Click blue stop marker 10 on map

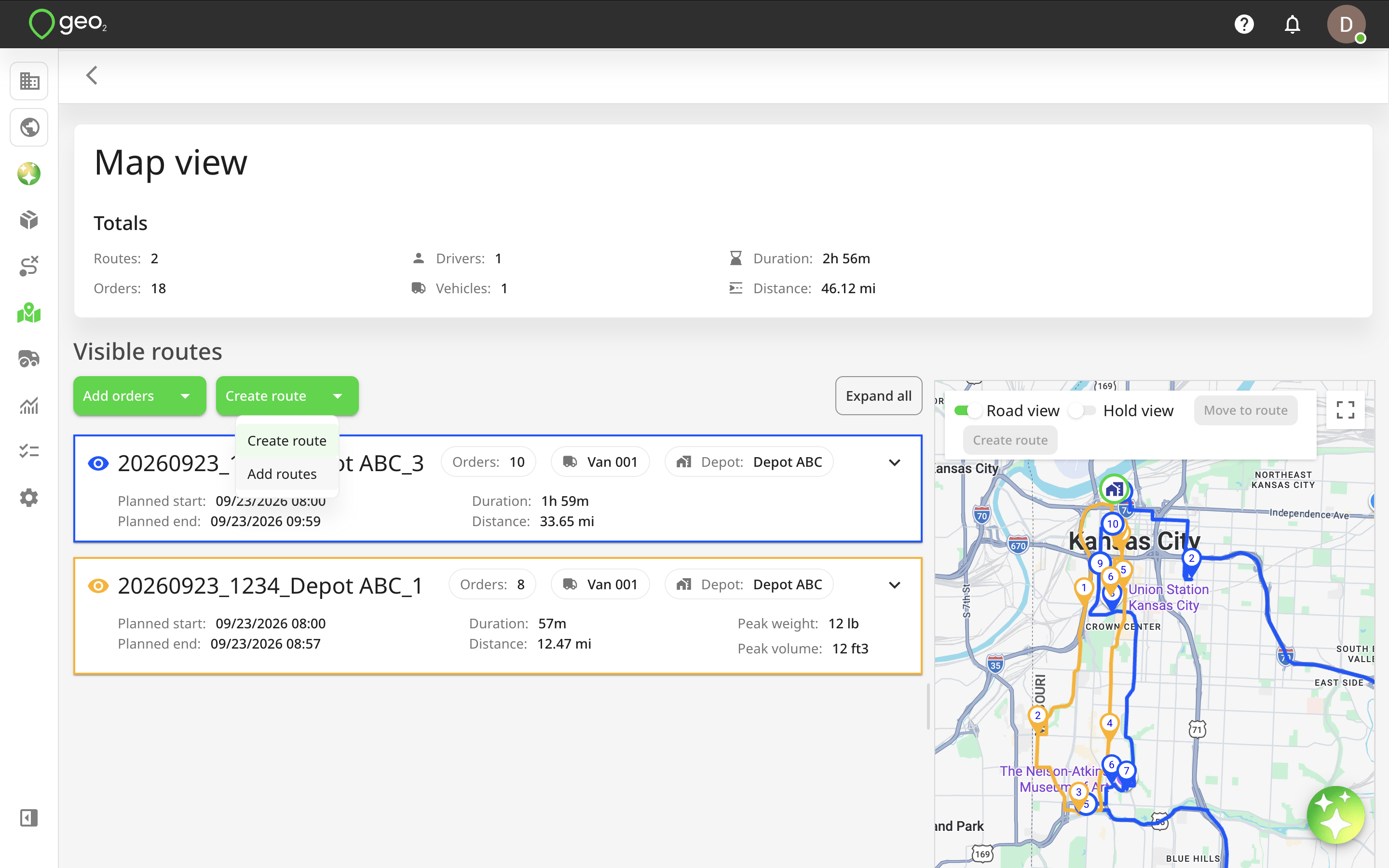(1112, 524)
